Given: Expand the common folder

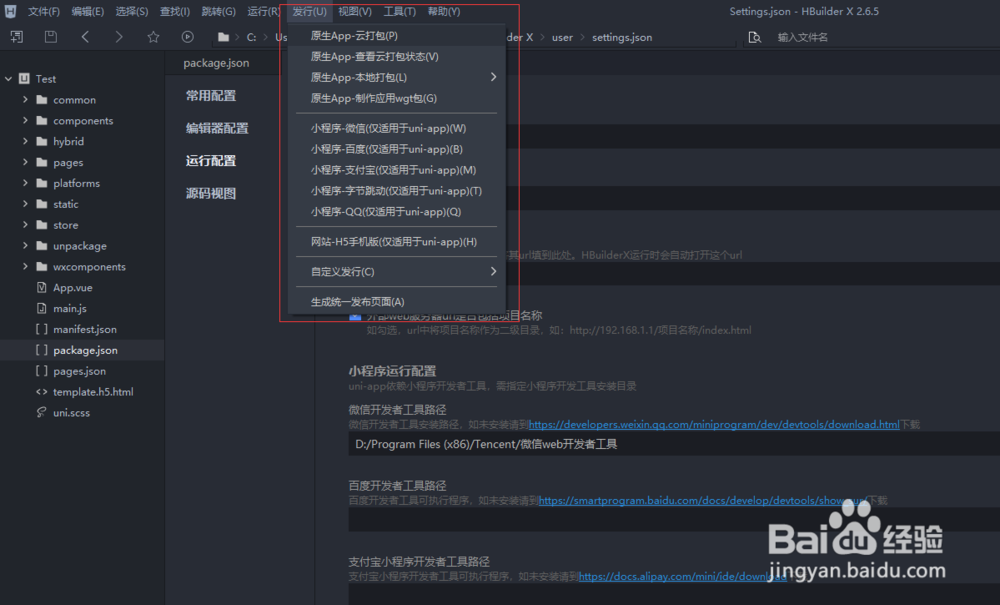Looking at the screenshot, I should [25, 99].
